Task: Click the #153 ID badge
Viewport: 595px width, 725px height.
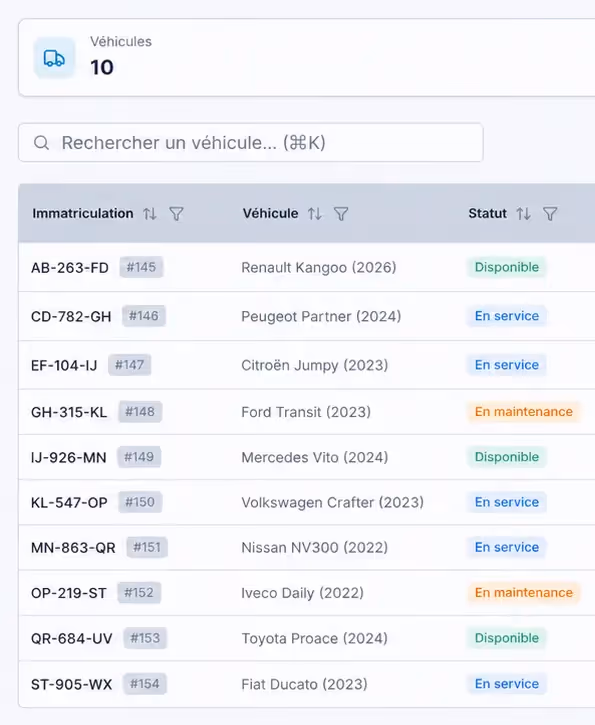Action: 145,639
